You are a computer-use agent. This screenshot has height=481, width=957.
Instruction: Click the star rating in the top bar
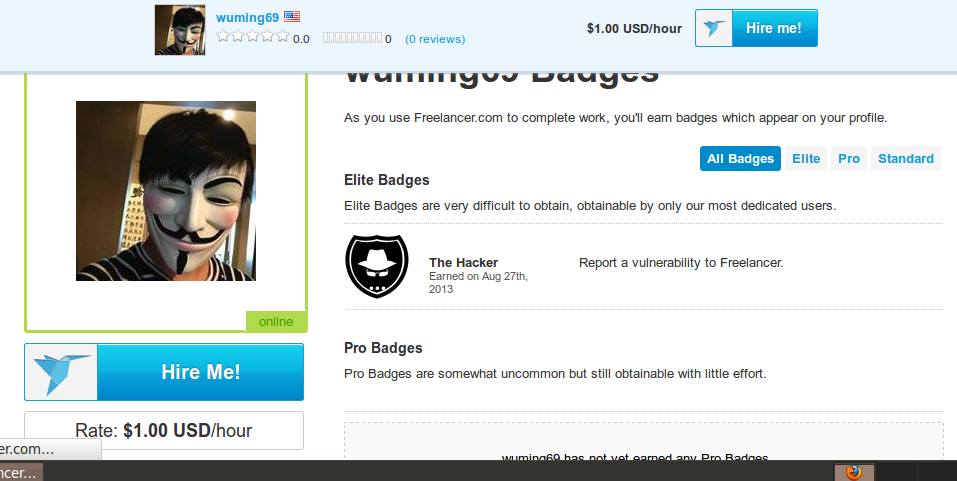pyautogui.click(x=253, y=36)
